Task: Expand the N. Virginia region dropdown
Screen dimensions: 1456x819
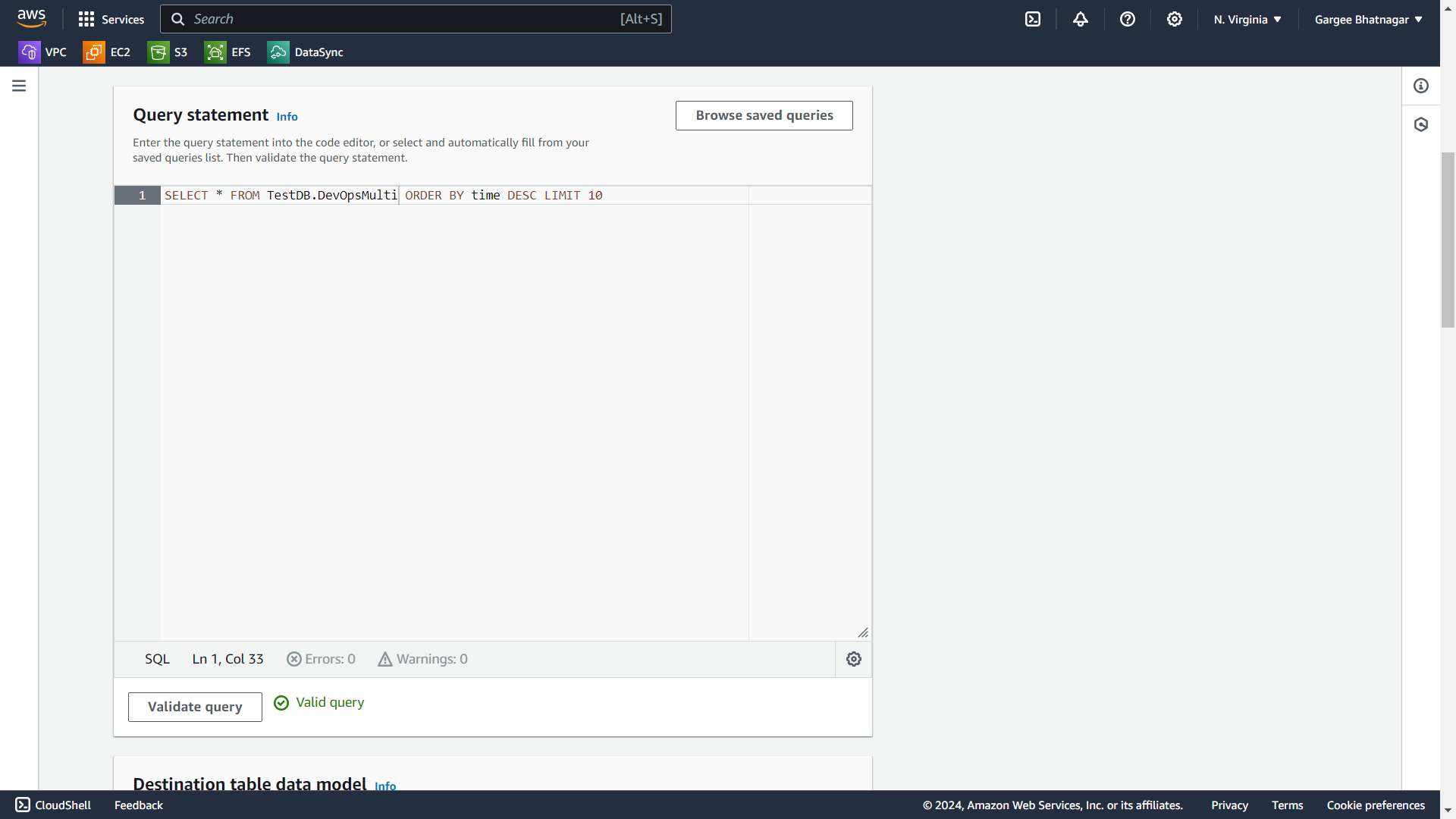Action: [1247, 20]
